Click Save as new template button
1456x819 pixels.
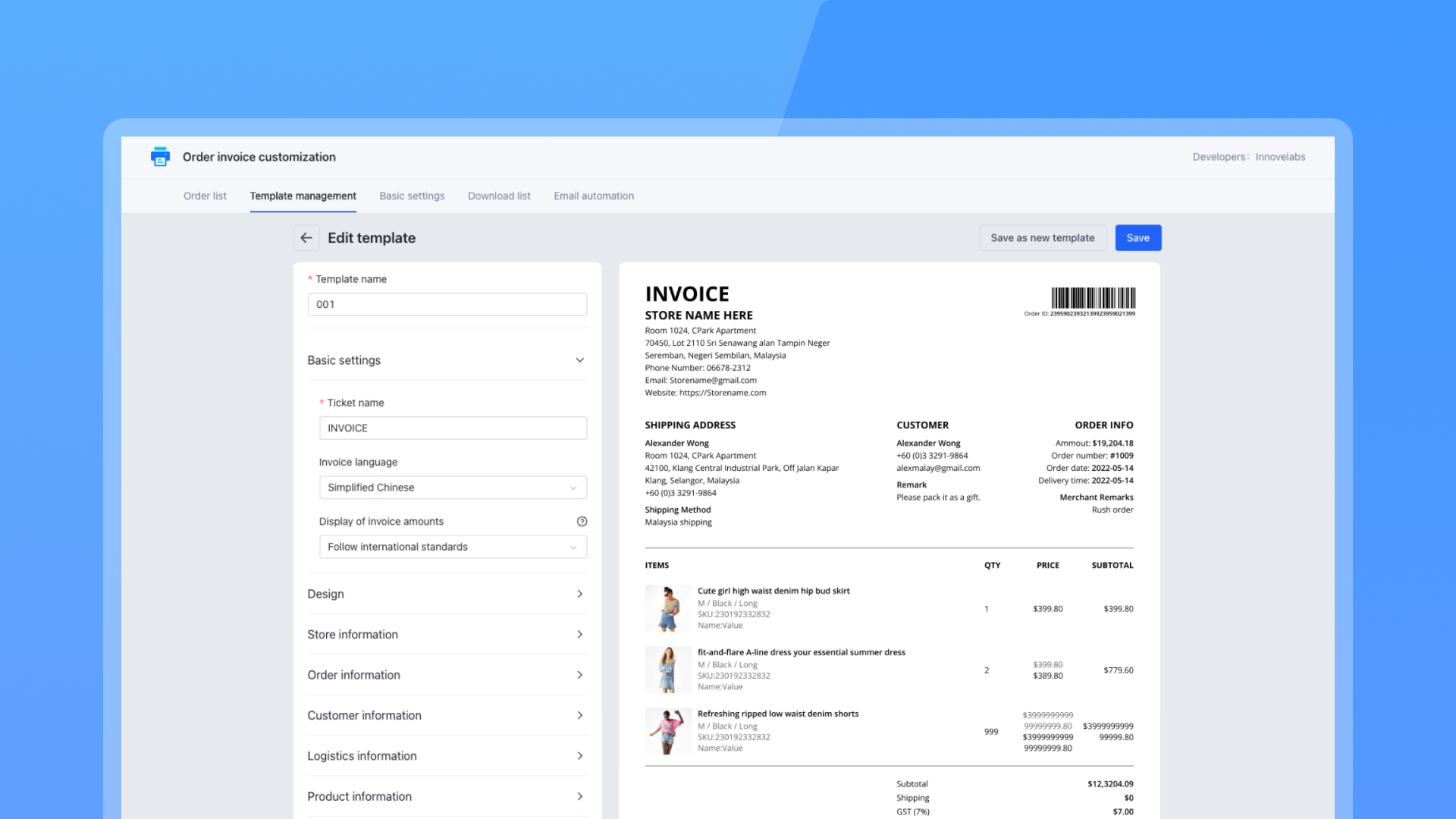click(1042, 238)
